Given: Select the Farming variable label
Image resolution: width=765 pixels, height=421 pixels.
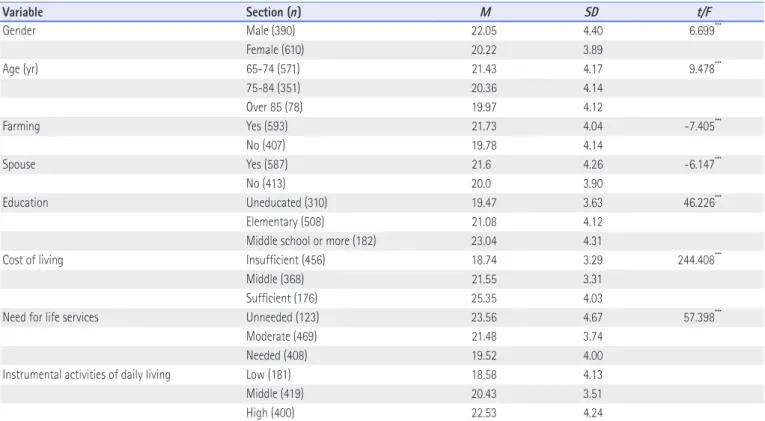Looking at the screenshot, I should click(21, 126).
